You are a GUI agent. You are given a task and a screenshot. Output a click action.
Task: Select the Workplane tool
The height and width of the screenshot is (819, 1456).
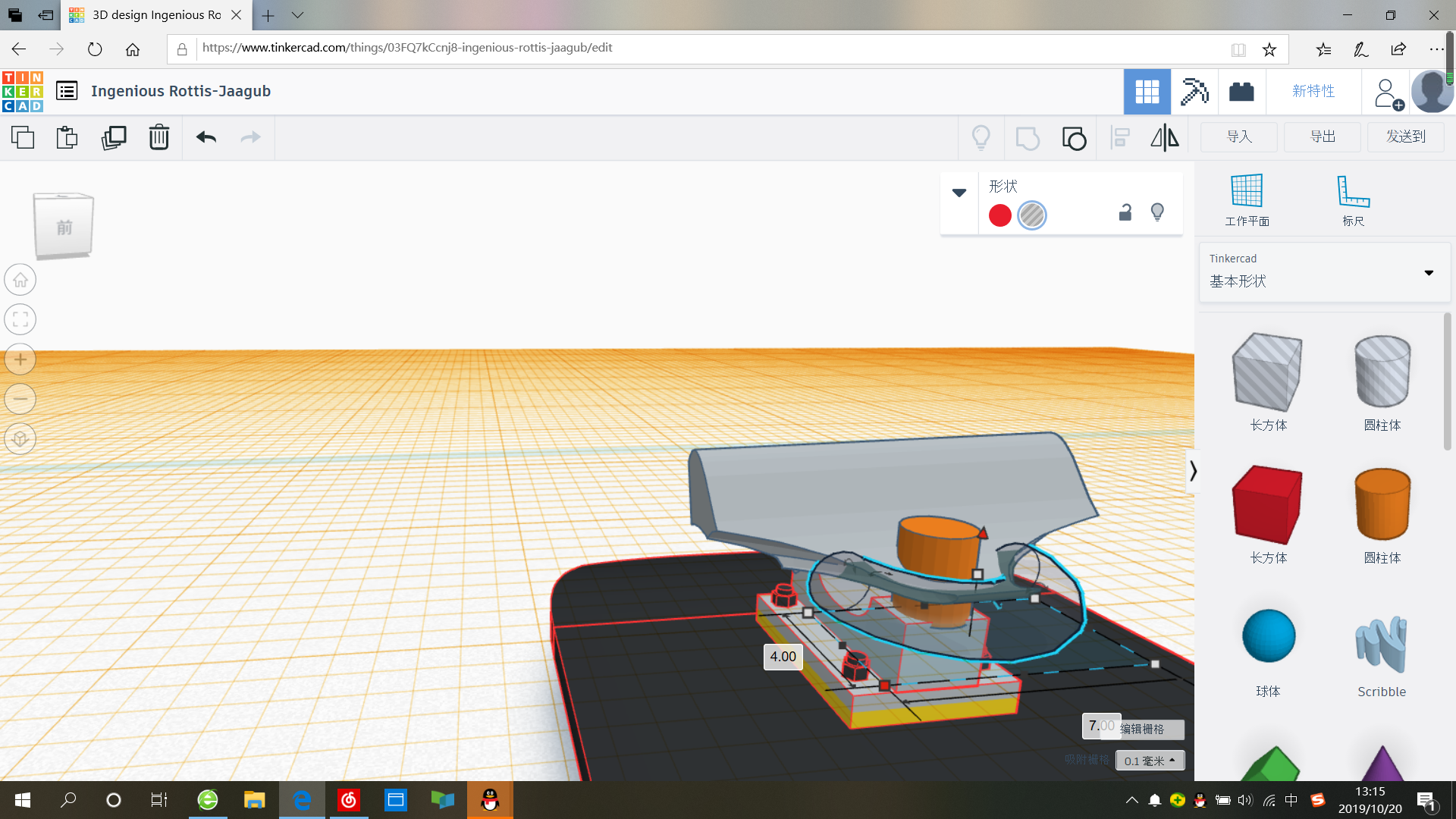[x=1247, y=199]
